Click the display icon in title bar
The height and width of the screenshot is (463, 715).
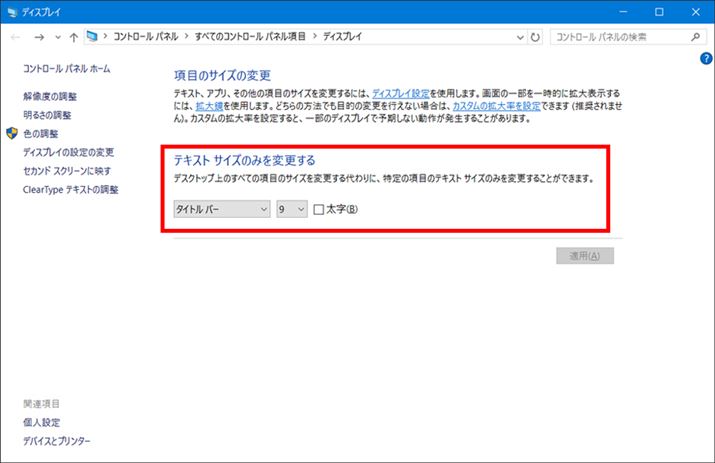[x=12, y=12]
